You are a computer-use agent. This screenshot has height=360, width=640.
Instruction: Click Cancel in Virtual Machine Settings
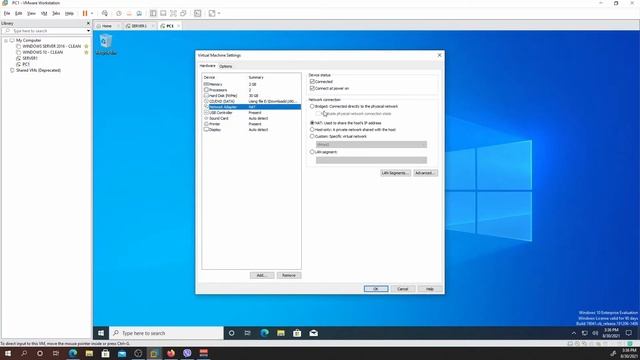coord(403,289)
